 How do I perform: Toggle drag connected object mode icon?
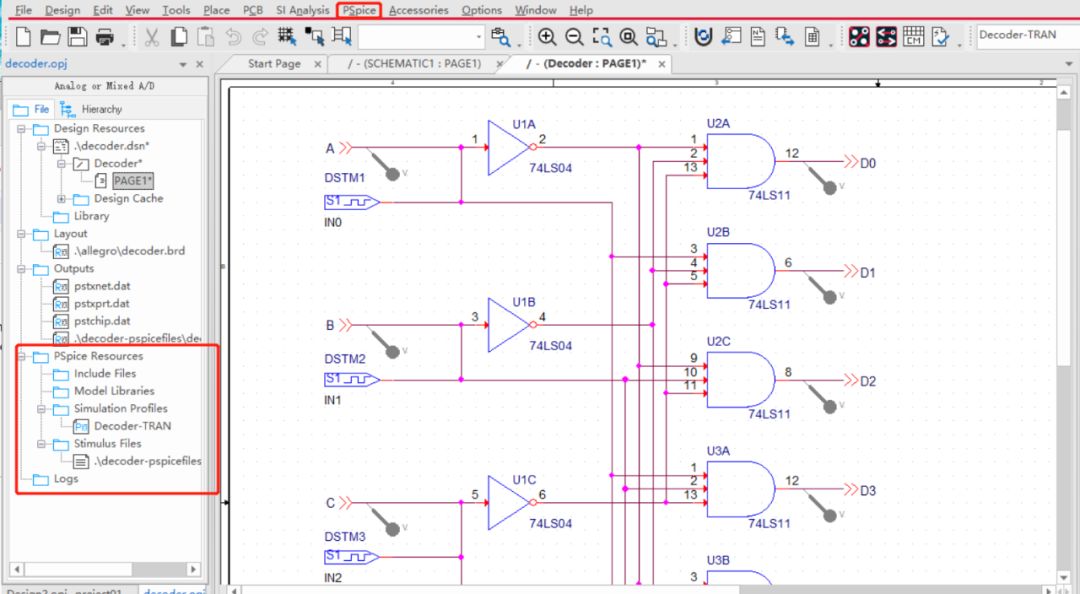tap(342, 36)
